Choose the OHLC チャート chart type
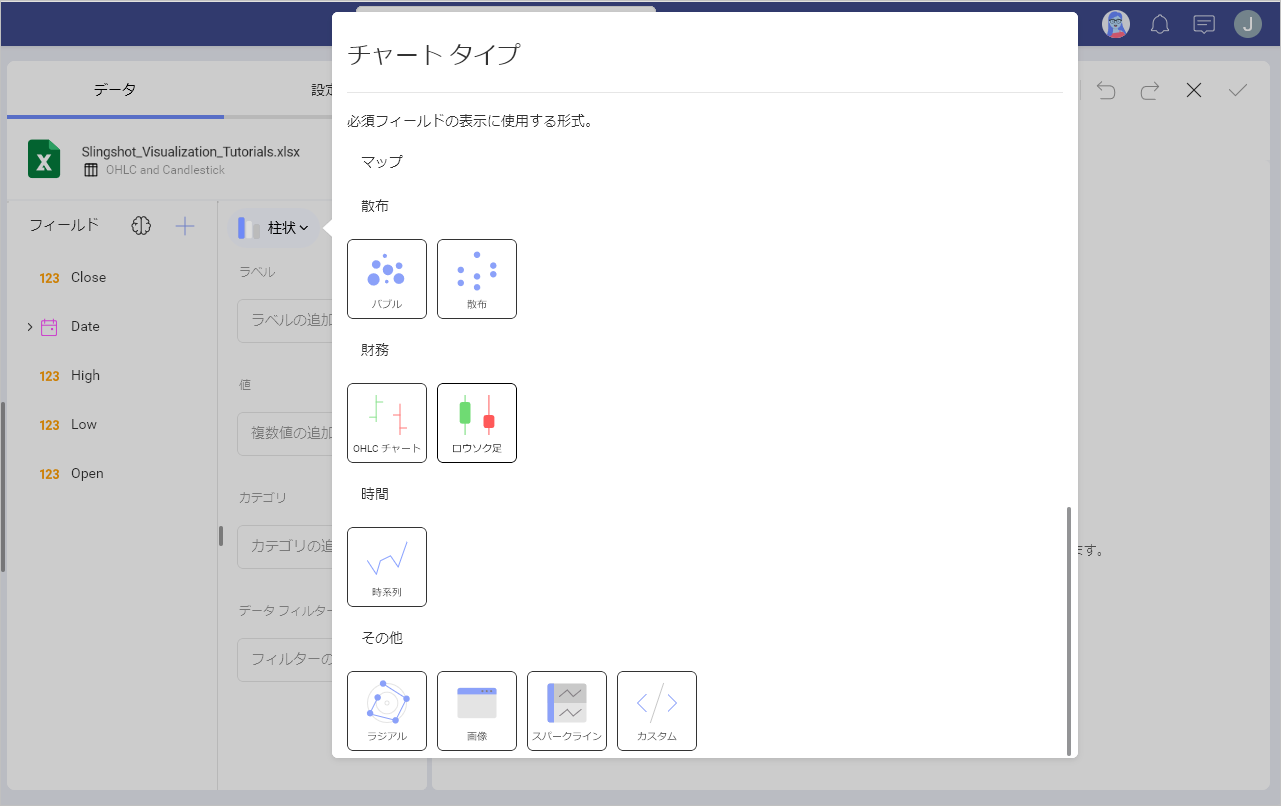This screenshot has height=806, width=1281. [x=387, y=423]
